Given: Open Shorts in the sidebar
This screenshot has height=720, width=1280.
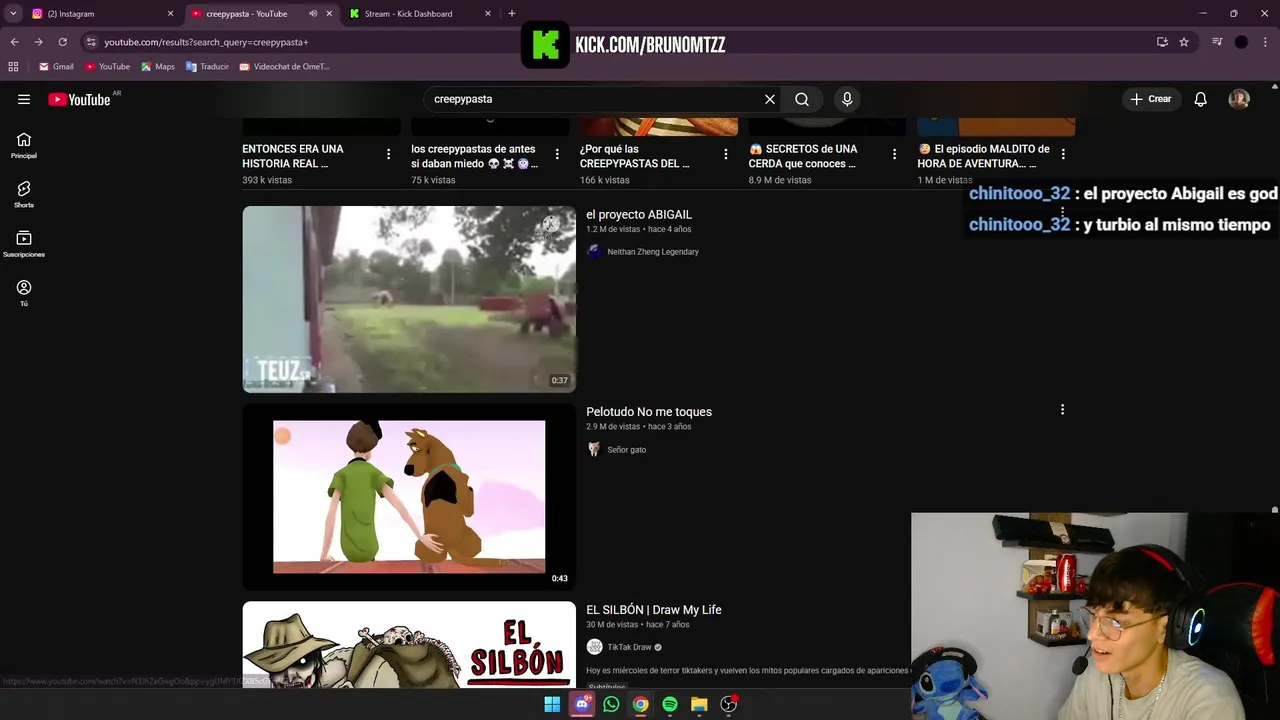Looking at the screenshot, I should click(x=24, y=195).
